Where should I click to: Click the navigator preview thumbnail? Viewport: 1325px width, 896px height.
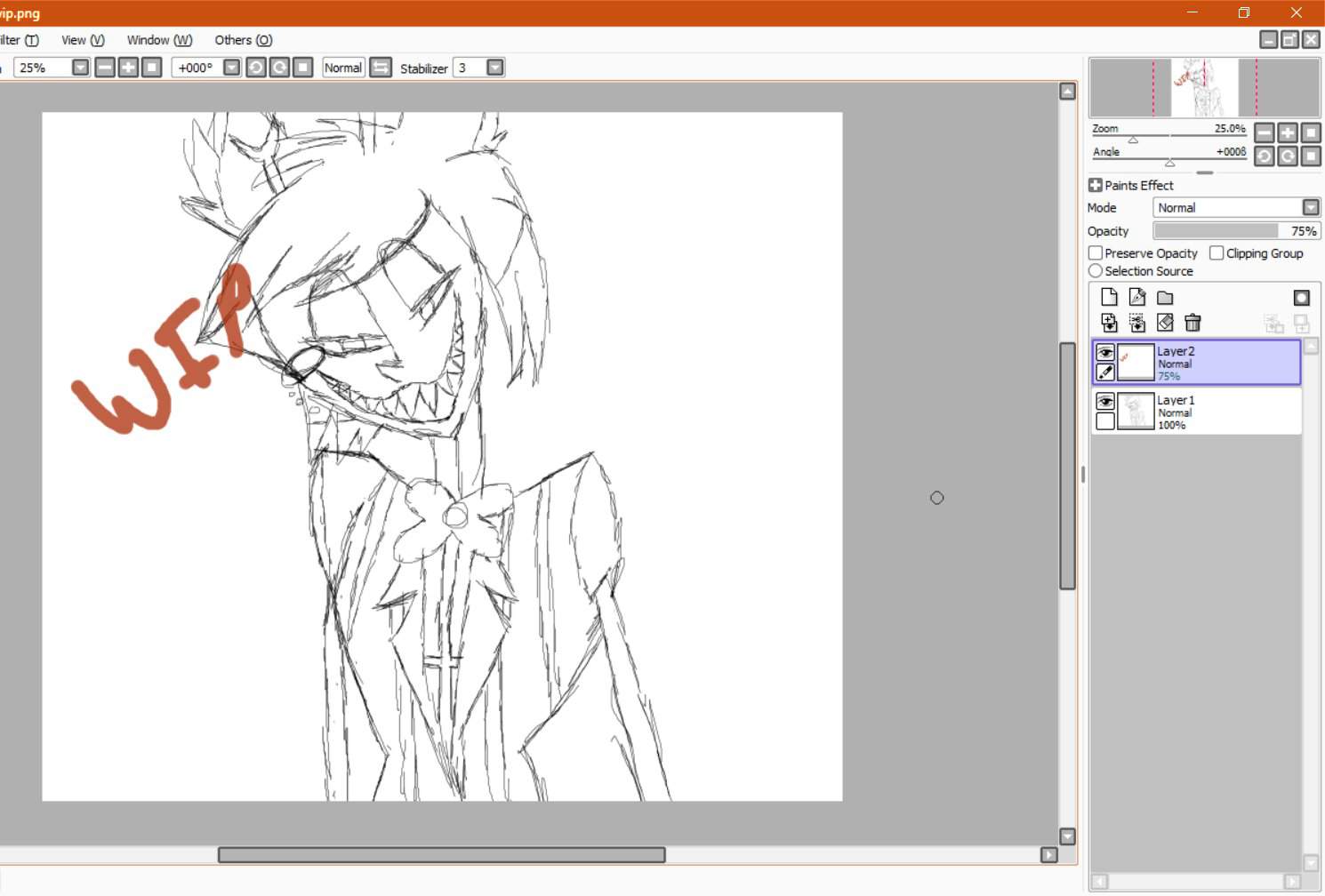click(1205, 87)
